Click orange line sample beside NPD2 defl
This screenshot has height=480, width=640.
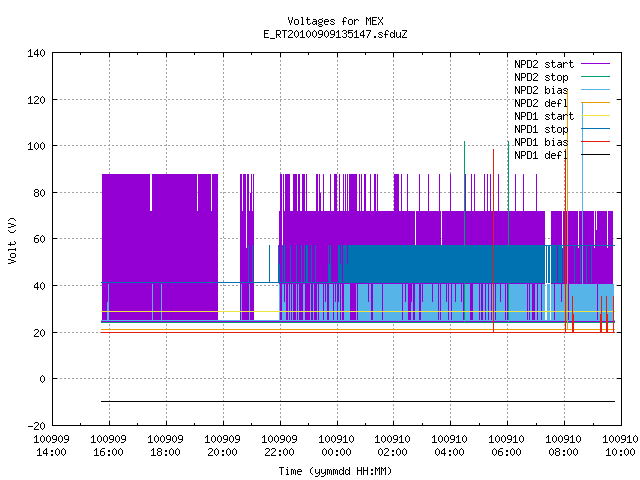pos(596,103)
